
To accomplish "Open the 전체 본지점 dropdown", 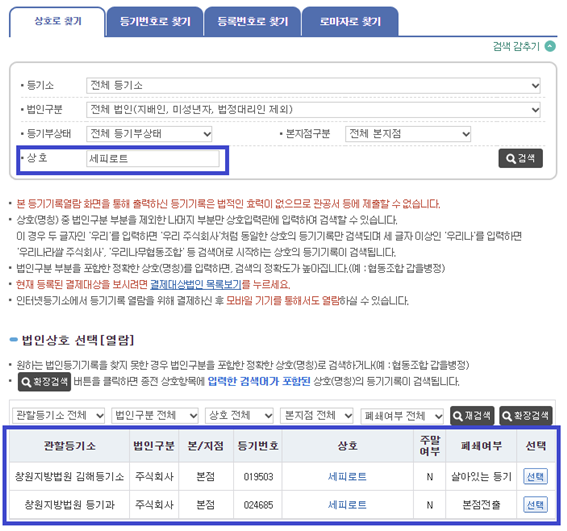I will tap(408, 134).
